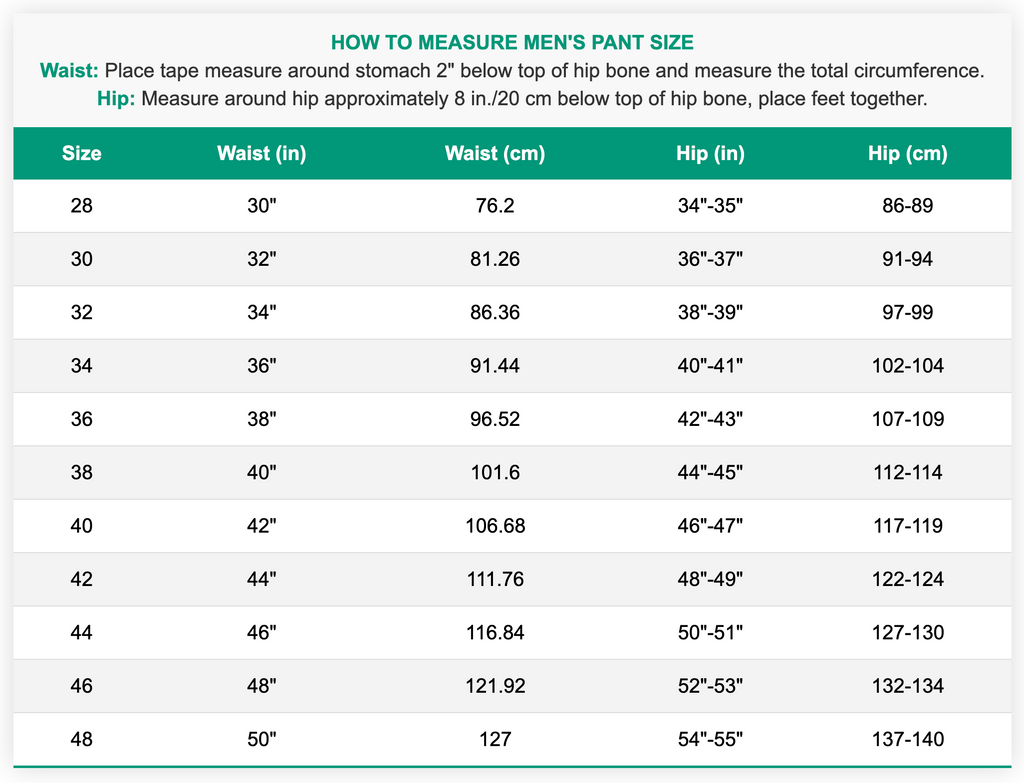Click the Waist (in) column header
1024x783 pixels.
coord(261,154)
